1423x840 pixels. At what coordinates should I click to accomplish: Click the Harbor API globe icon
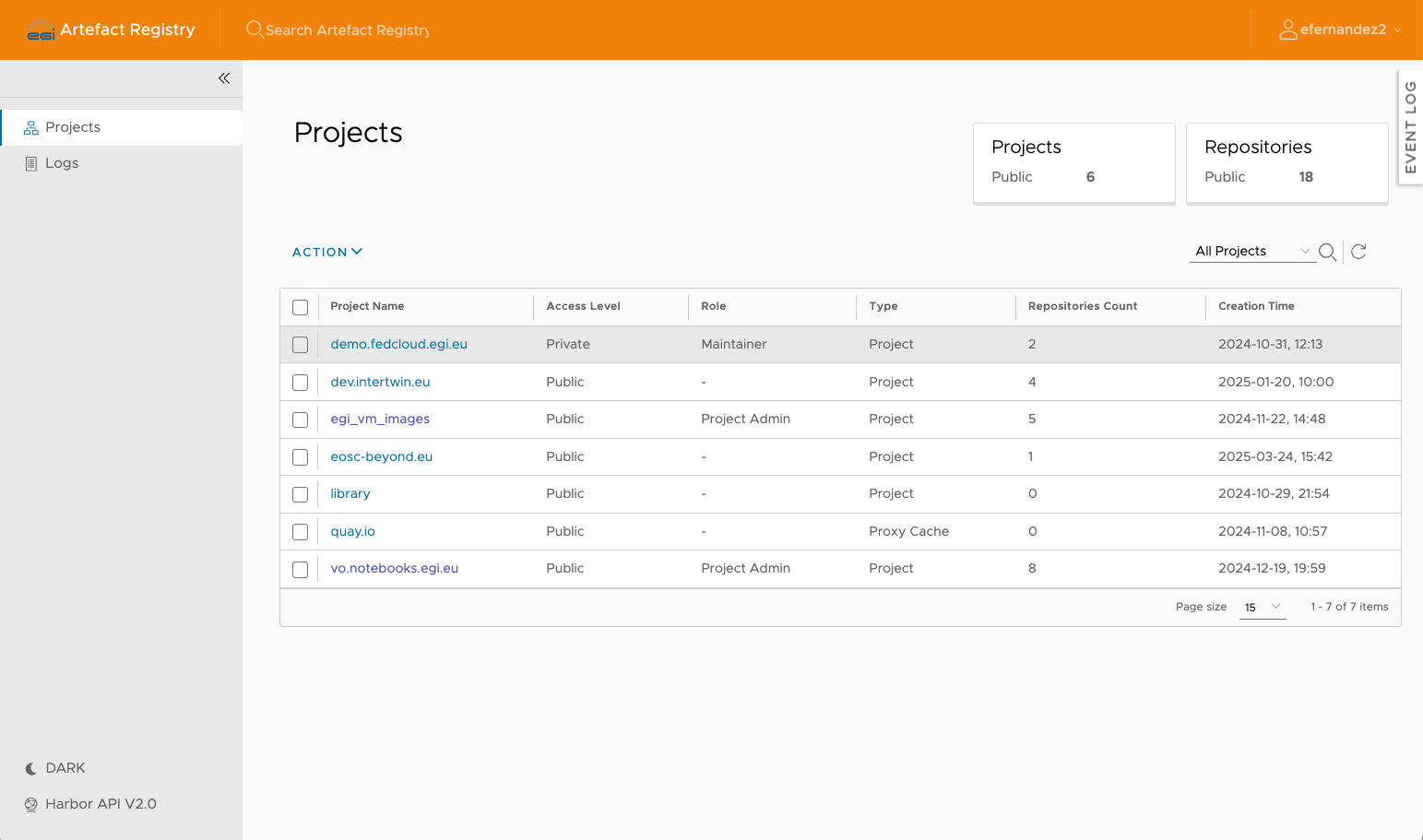(31, 804)
